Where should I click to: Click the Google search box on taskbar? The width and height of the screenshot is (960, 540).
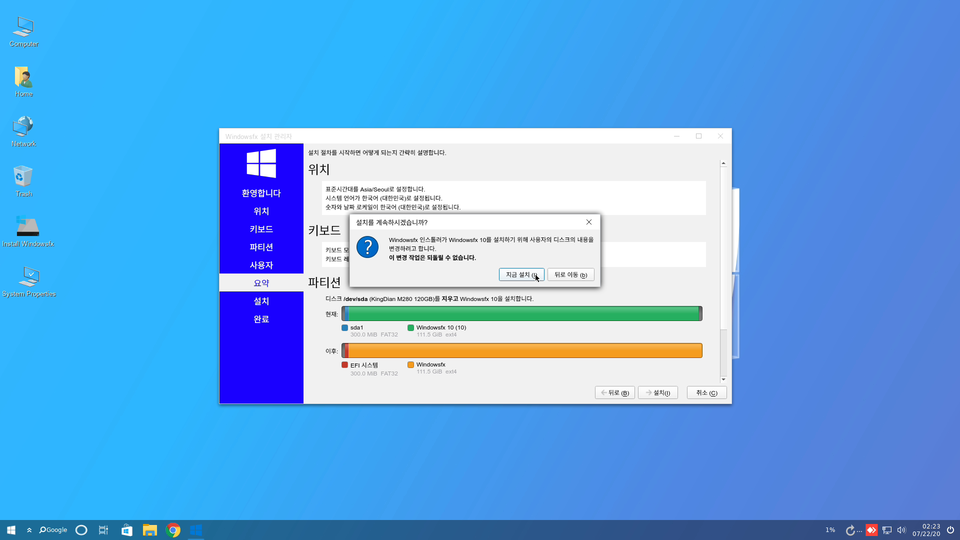tap(53, 530)
